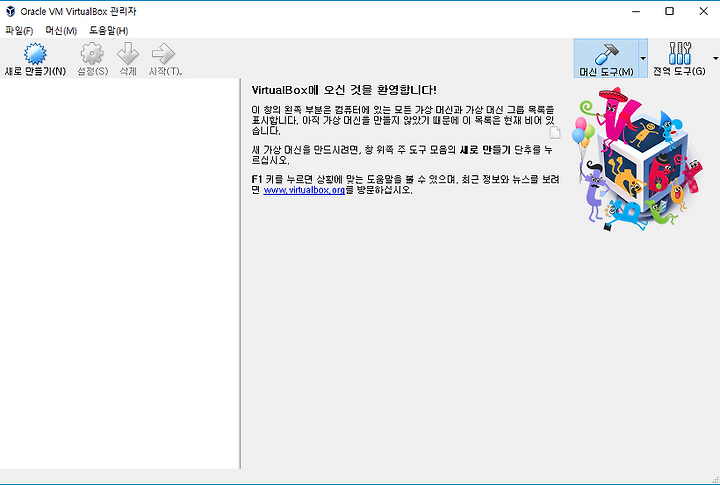Viewport: 720px width, 485px height.
Task: Open 설정(S) settings gear icon
Action: tap(92, 54)
